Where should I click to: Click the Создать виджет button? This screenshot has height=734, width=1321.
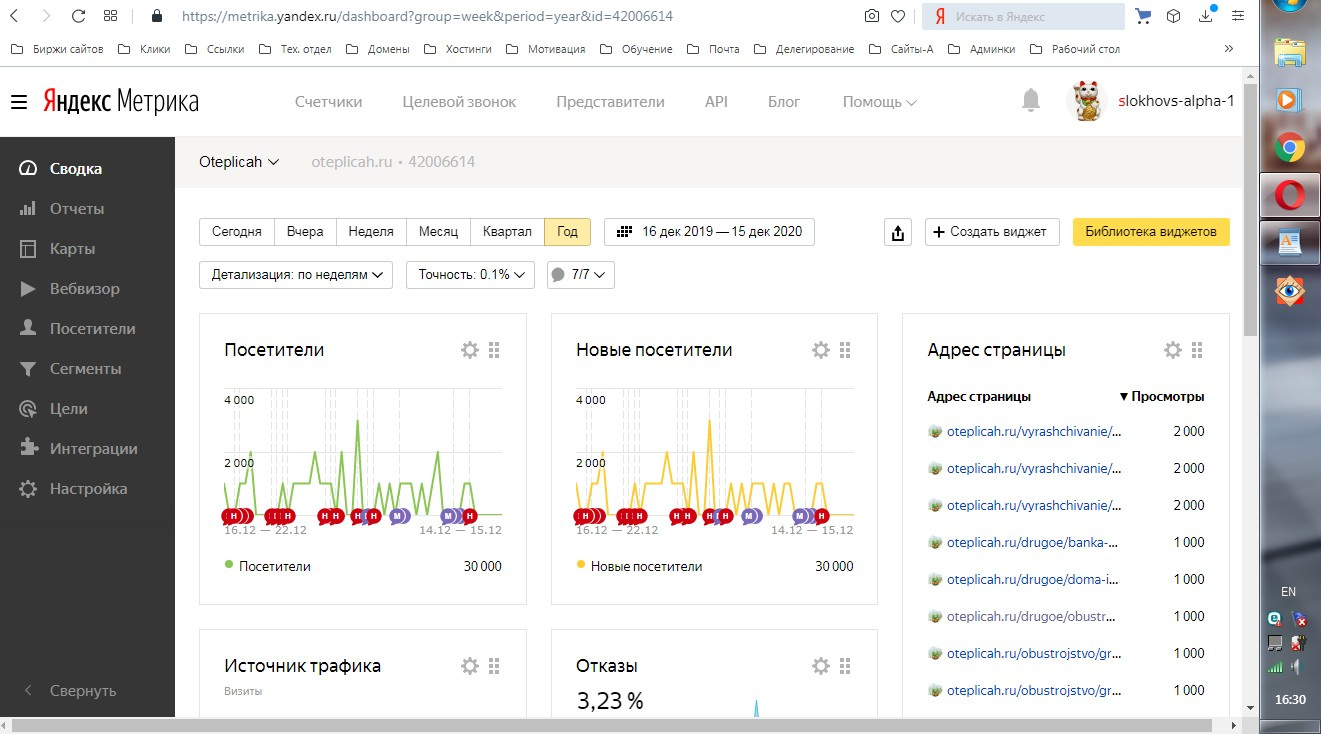(991, 232)
